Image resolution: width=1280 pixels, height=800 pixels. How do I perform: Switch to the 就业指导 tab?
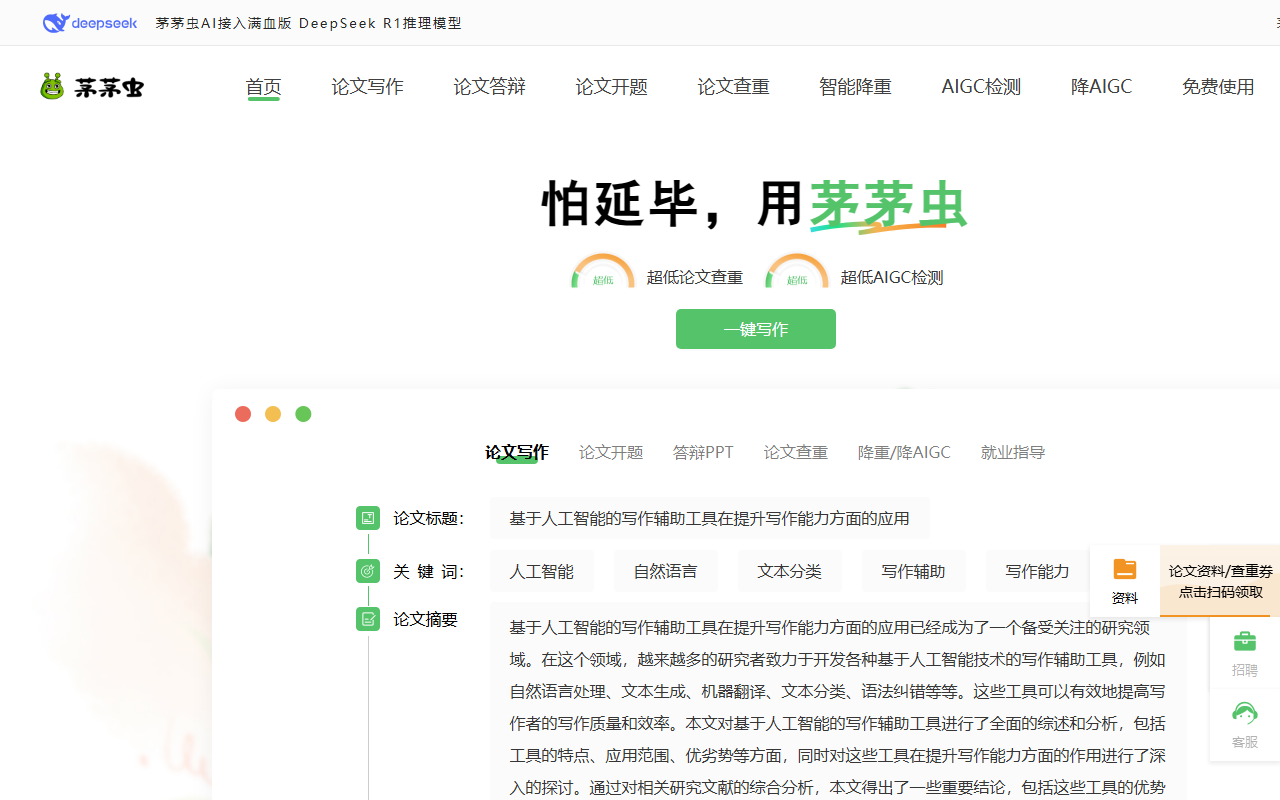tap(1013, 452)
